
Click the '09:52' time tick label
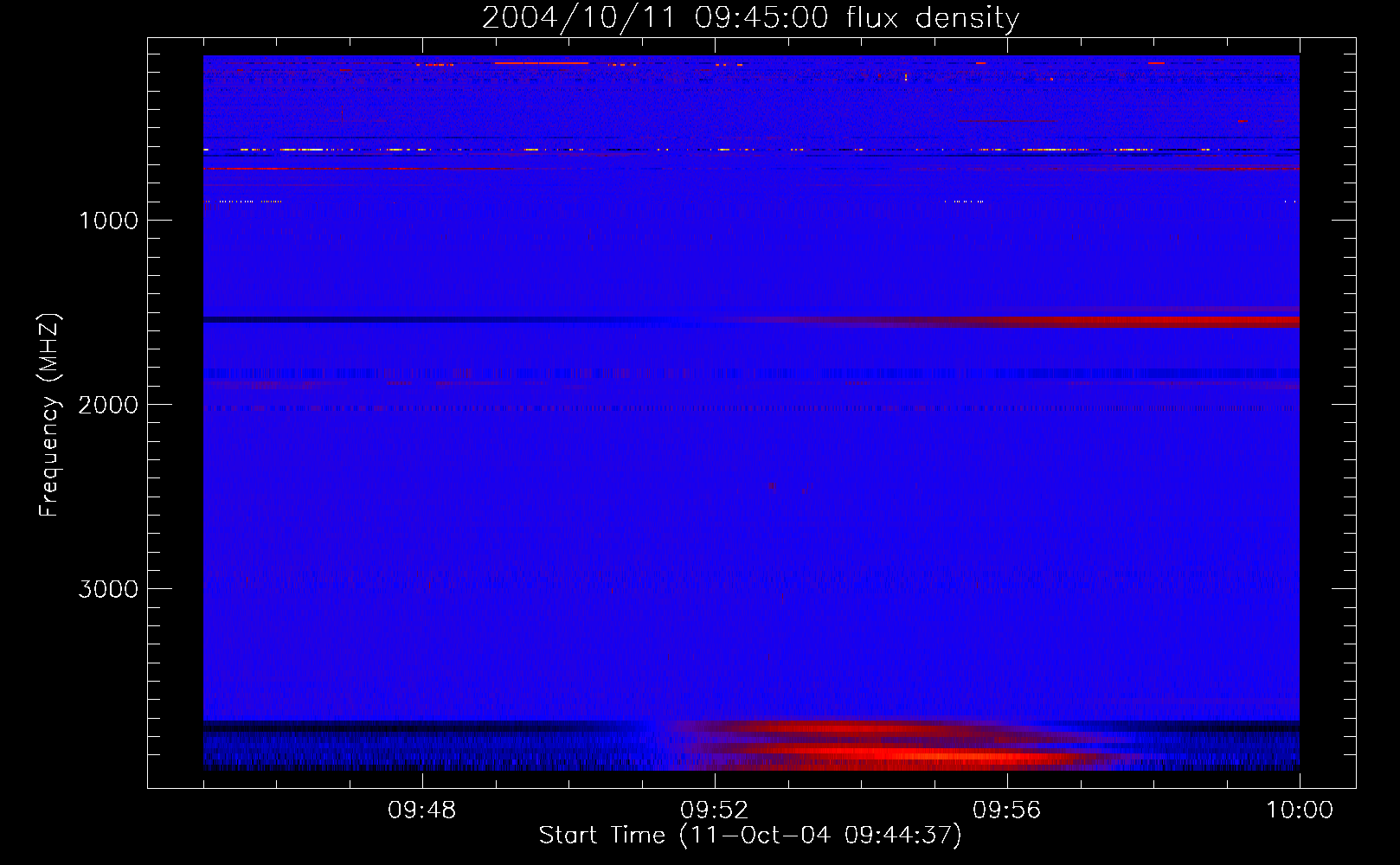715,811
